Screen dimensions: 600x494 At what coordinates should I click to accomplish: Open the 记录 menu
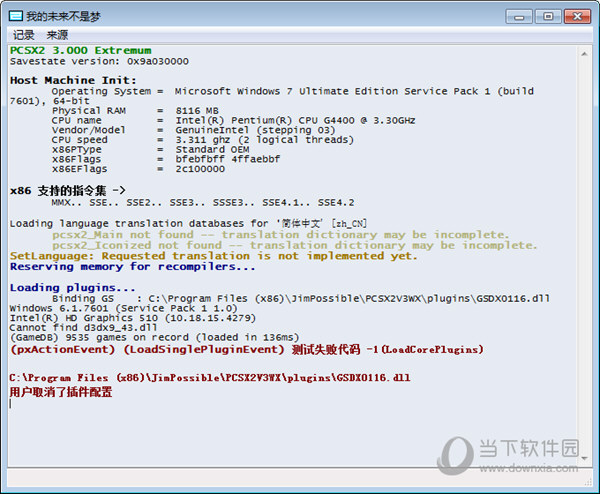[x=24, y=35]
